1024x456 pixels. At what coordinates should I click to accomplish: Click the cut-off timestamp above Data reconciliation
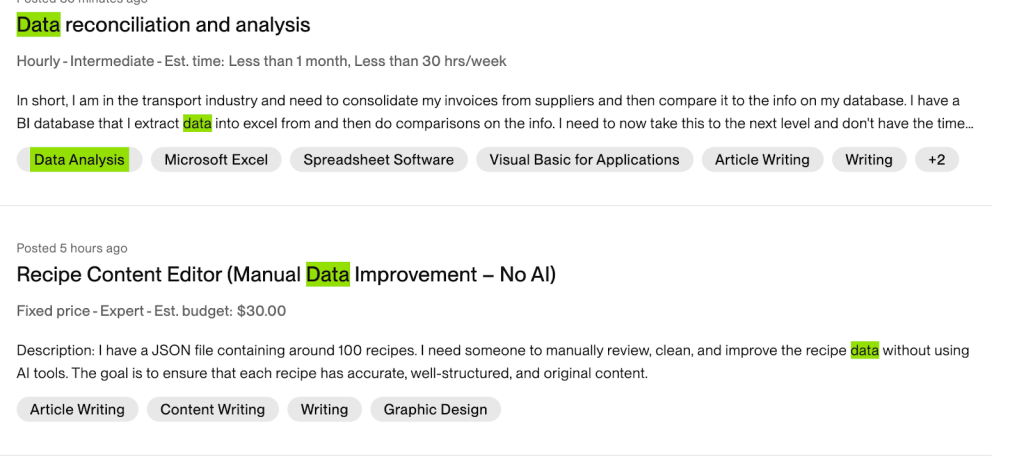pos(82,3)
